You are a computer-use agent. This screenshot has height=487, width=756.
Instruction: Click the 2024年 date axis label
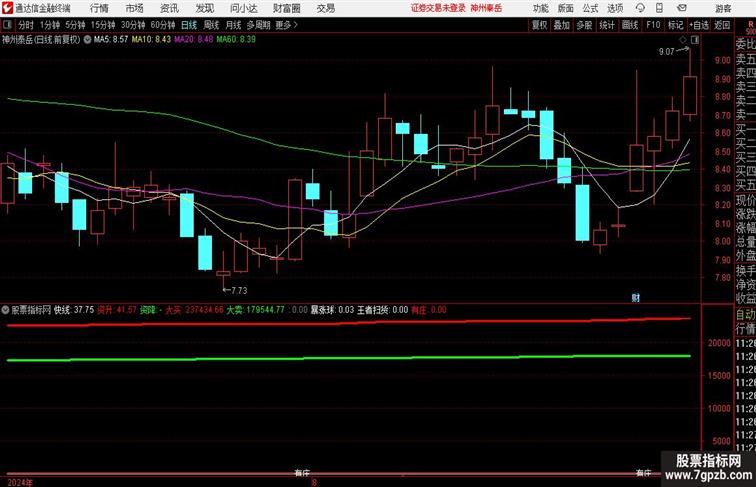coord(21,482)
